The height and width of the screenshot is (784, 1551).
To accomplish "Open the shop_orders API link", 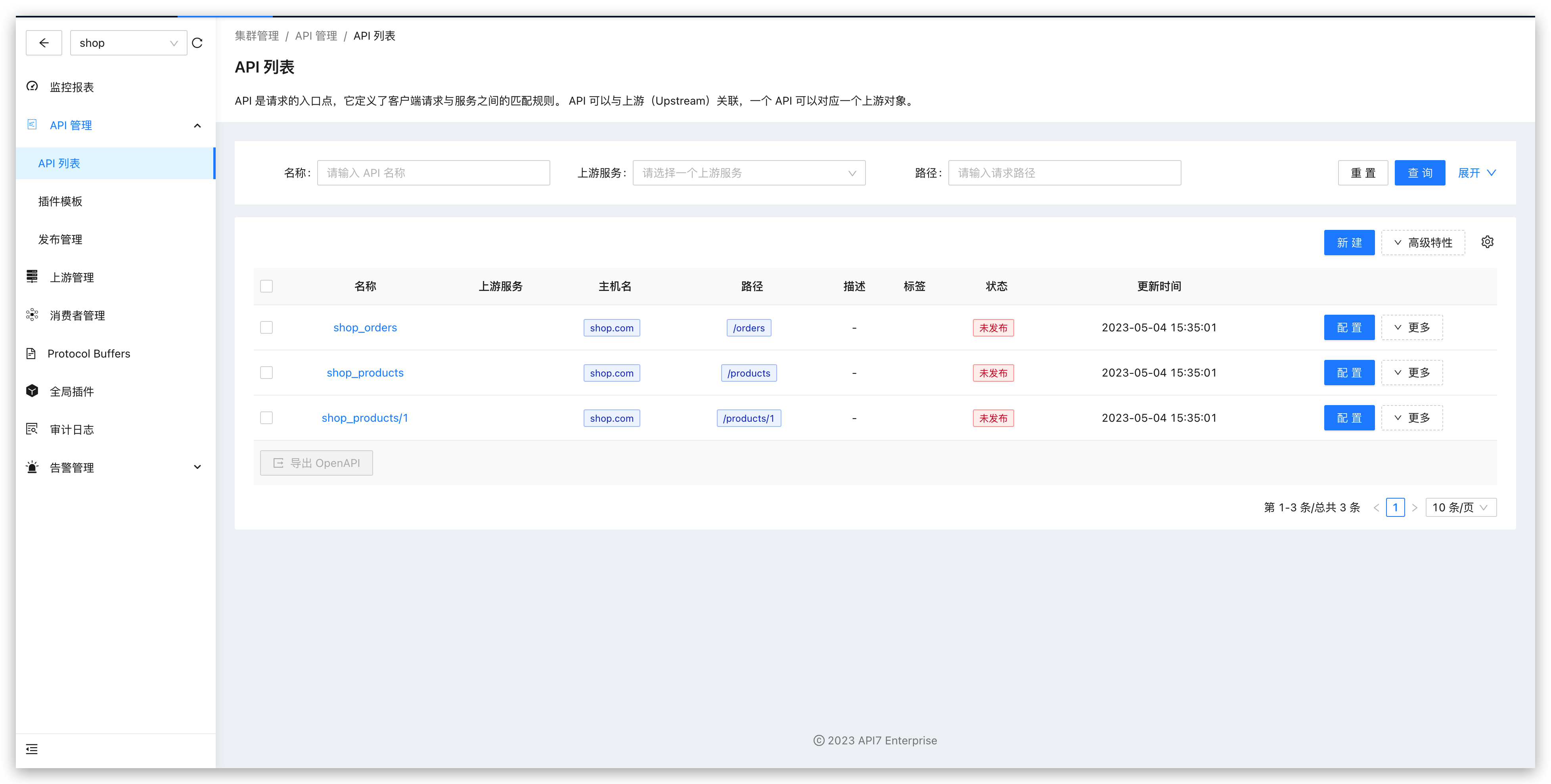I will 365,327.
